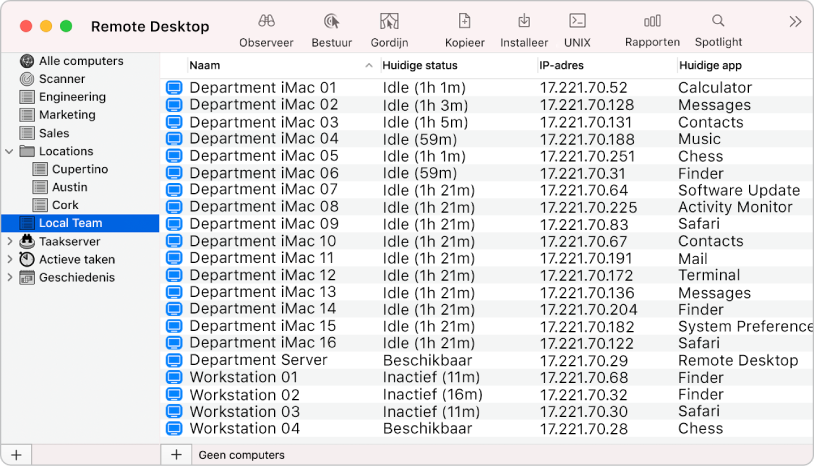Expand the Geschiedenis disclosure arrow
814x468 pixels.
(x=9, y=278)
